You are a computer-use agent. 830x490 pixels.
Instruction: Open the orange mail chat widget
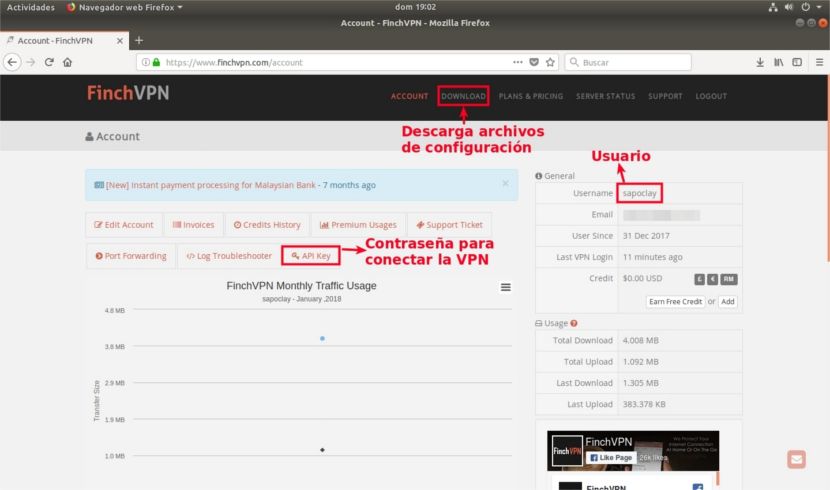point(796,459)
